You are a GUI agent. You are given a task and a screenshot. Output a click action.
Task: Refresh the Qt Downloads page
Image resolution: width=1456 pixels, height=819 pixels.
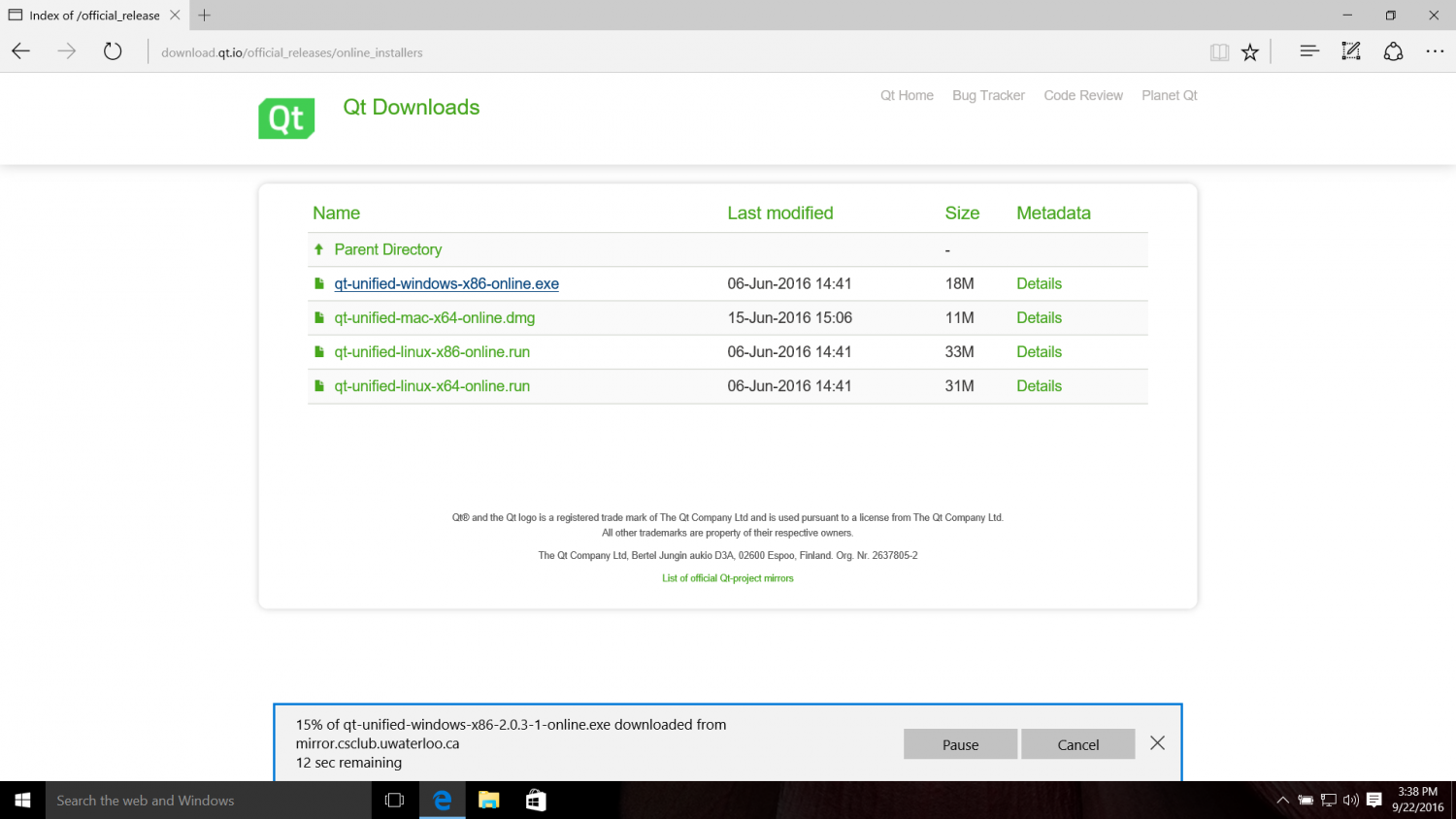[x=113, y=51]
